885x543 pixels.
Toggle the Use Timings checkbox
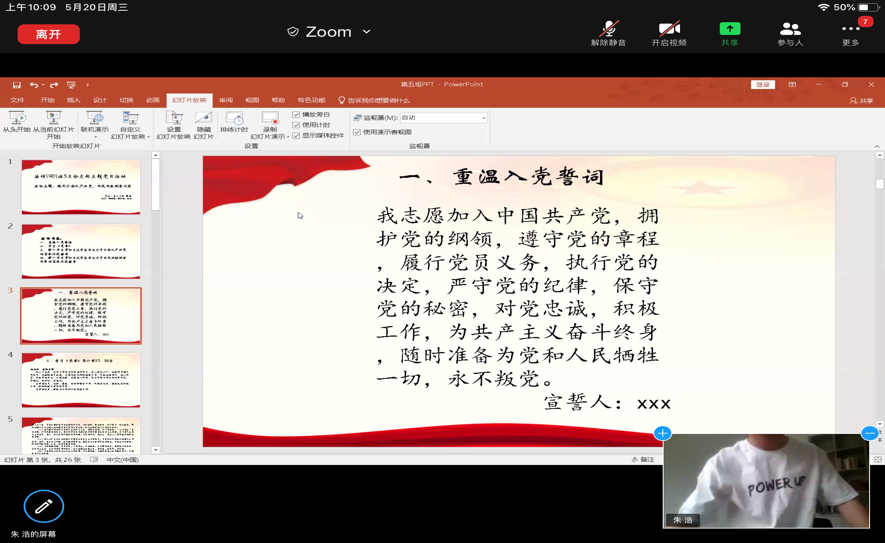297,125
